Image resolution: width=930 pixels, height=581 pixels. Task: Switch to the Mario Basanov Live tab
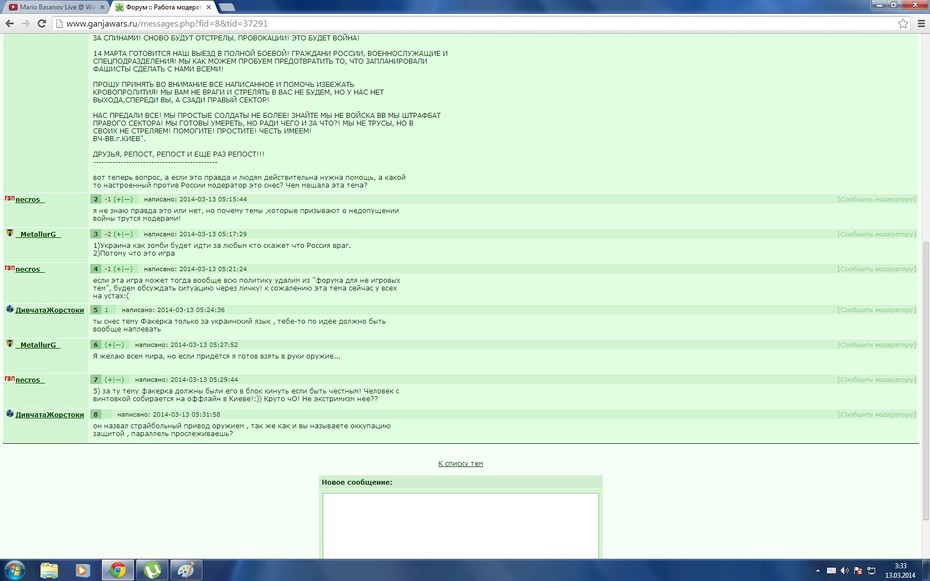(x=55, y=7)
